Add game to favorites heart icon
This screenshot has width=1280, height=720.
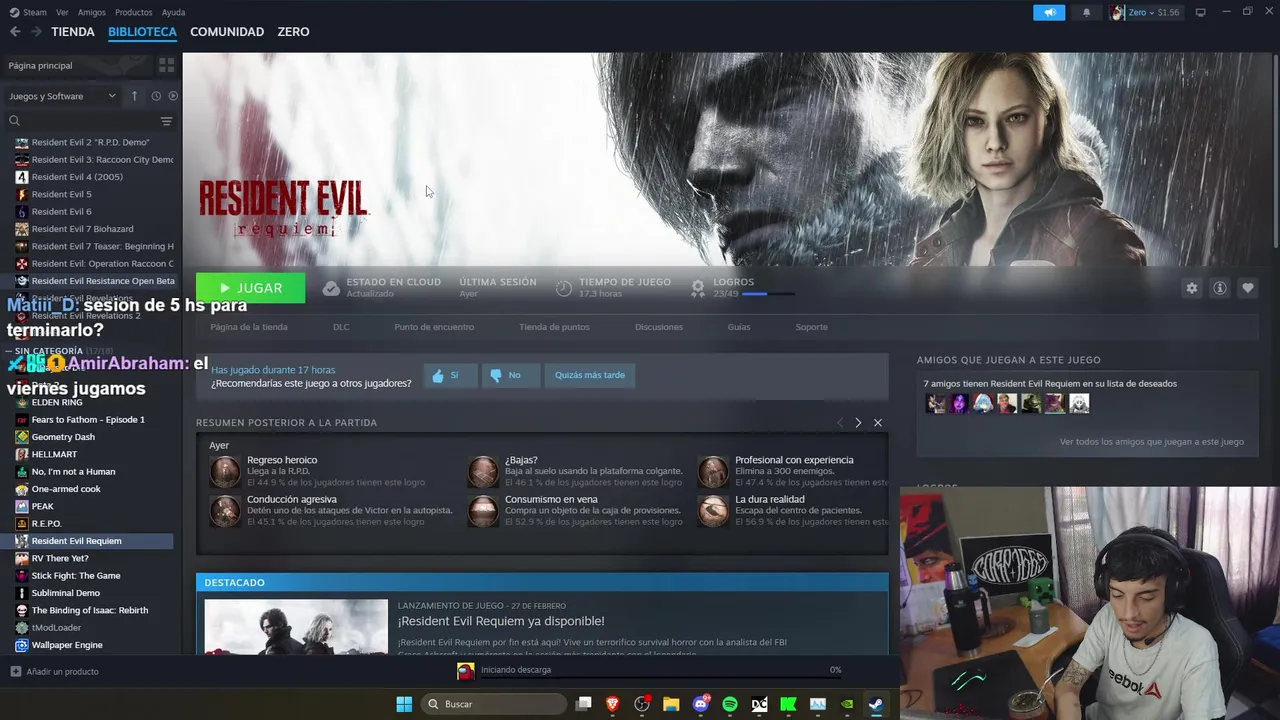pos(1247,288)
